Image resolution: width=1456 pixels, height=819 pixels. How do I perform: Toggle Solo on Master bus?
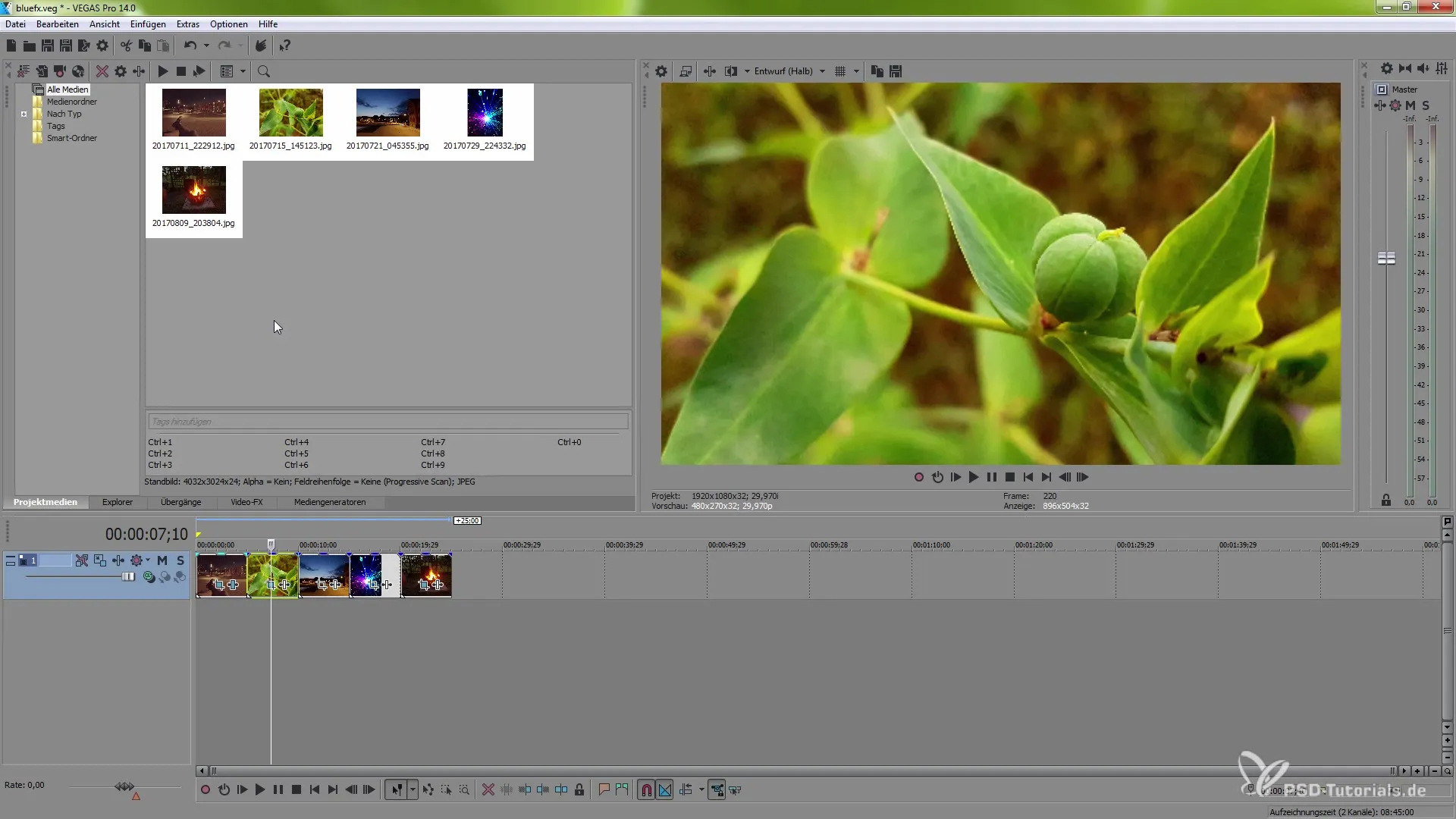[1426, 105]
